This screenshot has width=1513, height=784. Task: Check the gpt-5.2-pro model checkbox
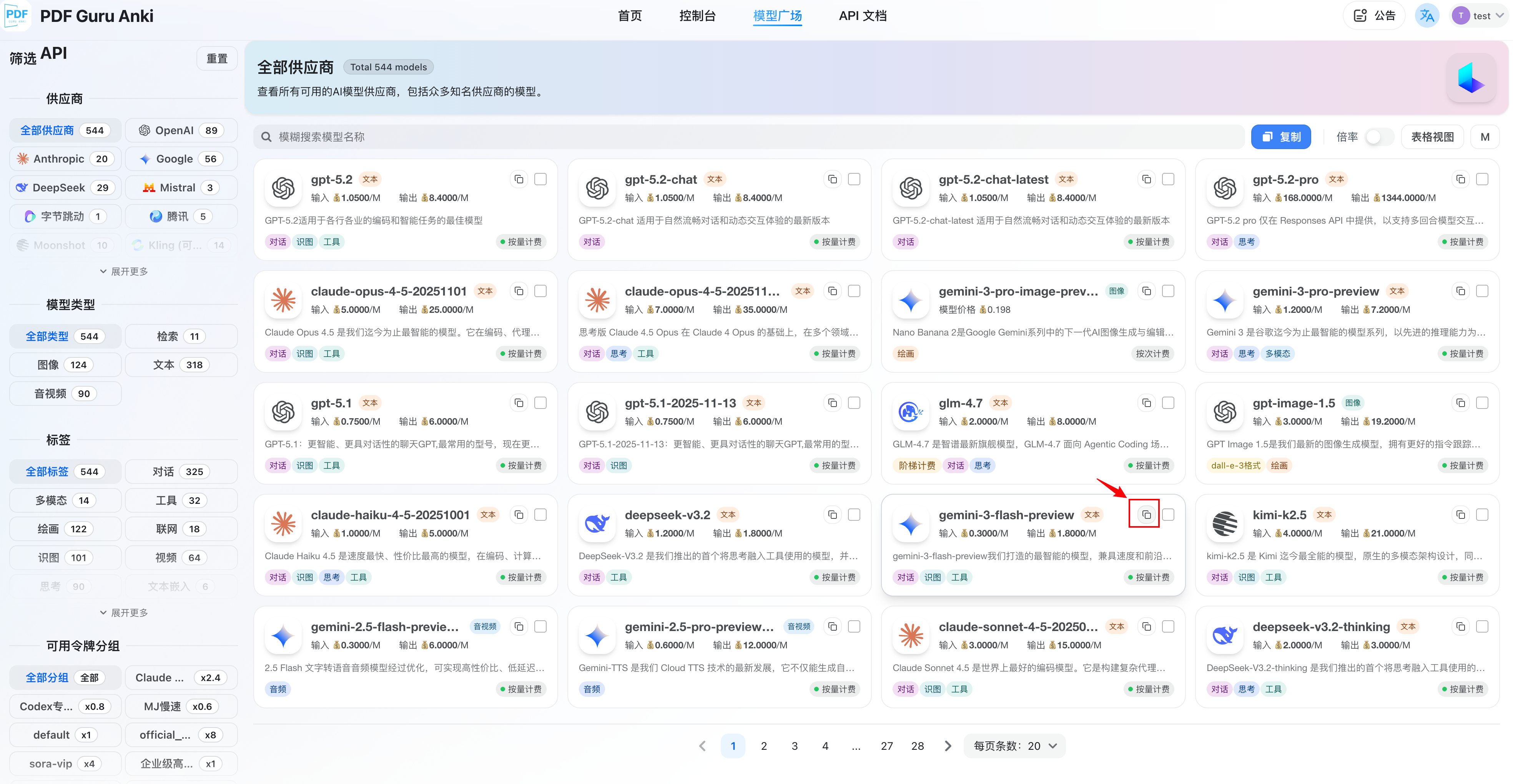pyautogui.click(x=1482, y=179)
